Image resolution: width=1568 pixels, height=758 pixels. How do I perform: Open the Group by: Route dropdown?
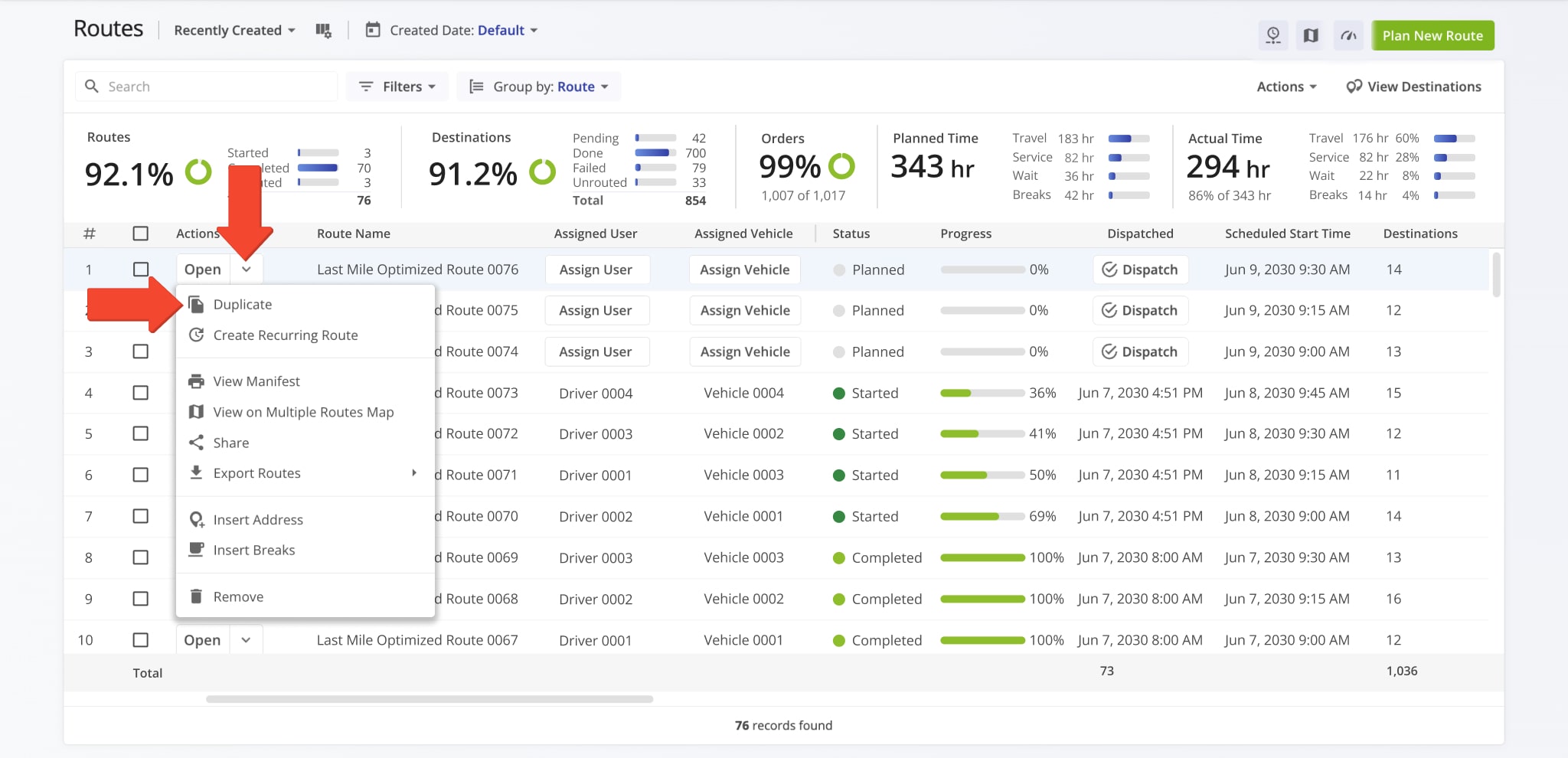(539, 87)
